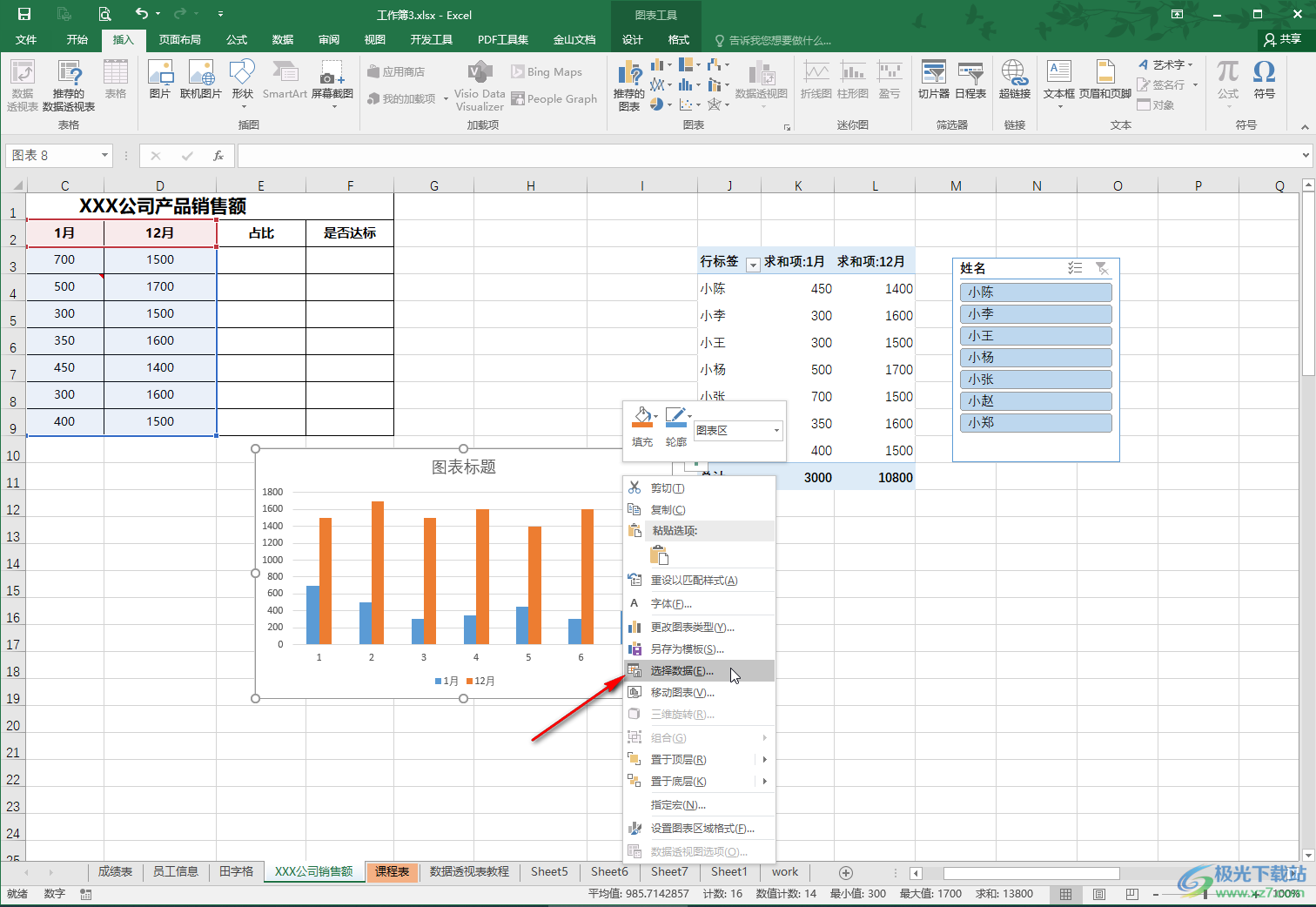Toggle the 小赵 slicer item
The width and height of the screenshot is (1316, 907).
point(1036,401)
